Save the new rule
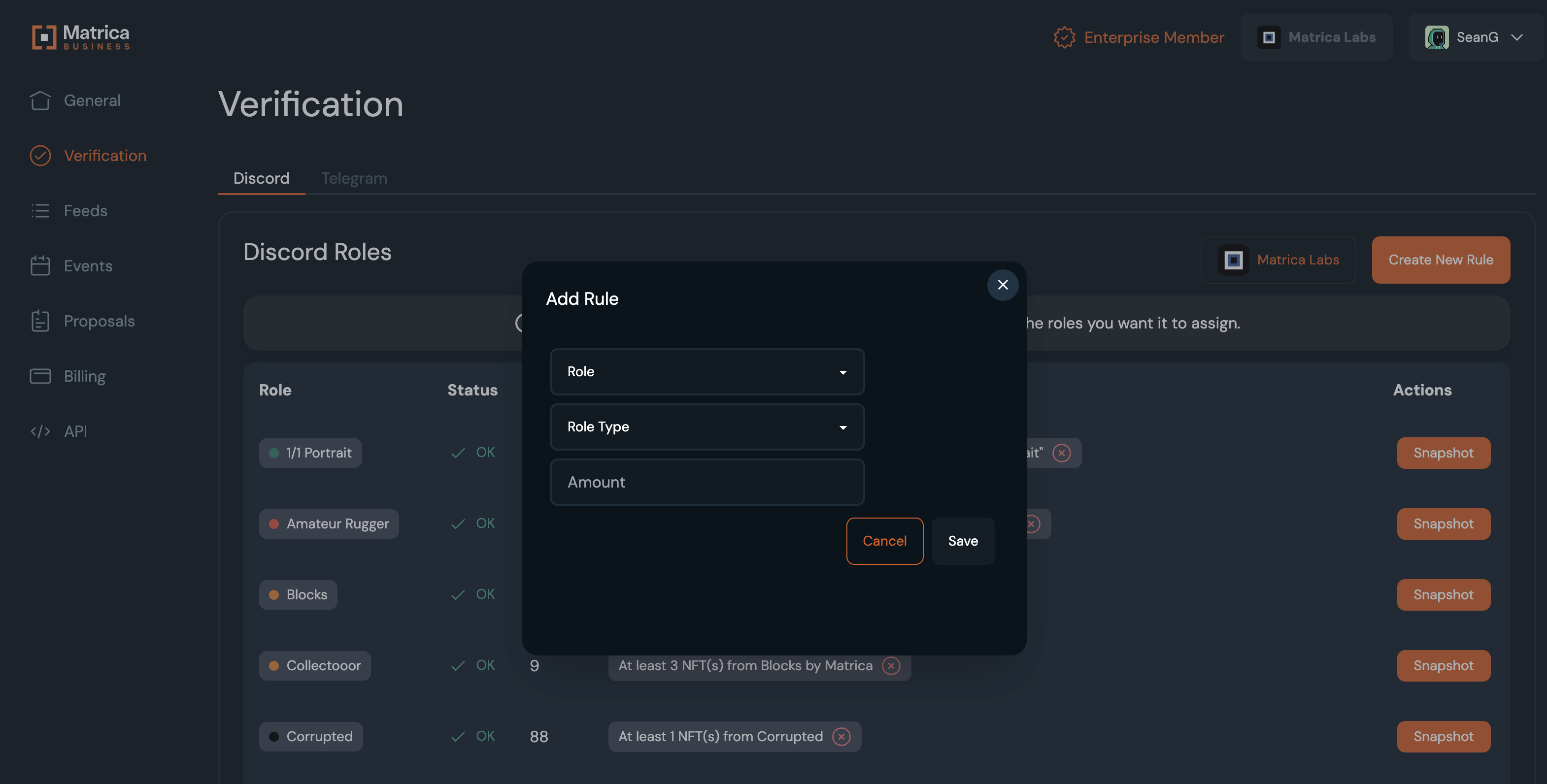The width and height of the screenshot is (1547, 784). (963, 541)
